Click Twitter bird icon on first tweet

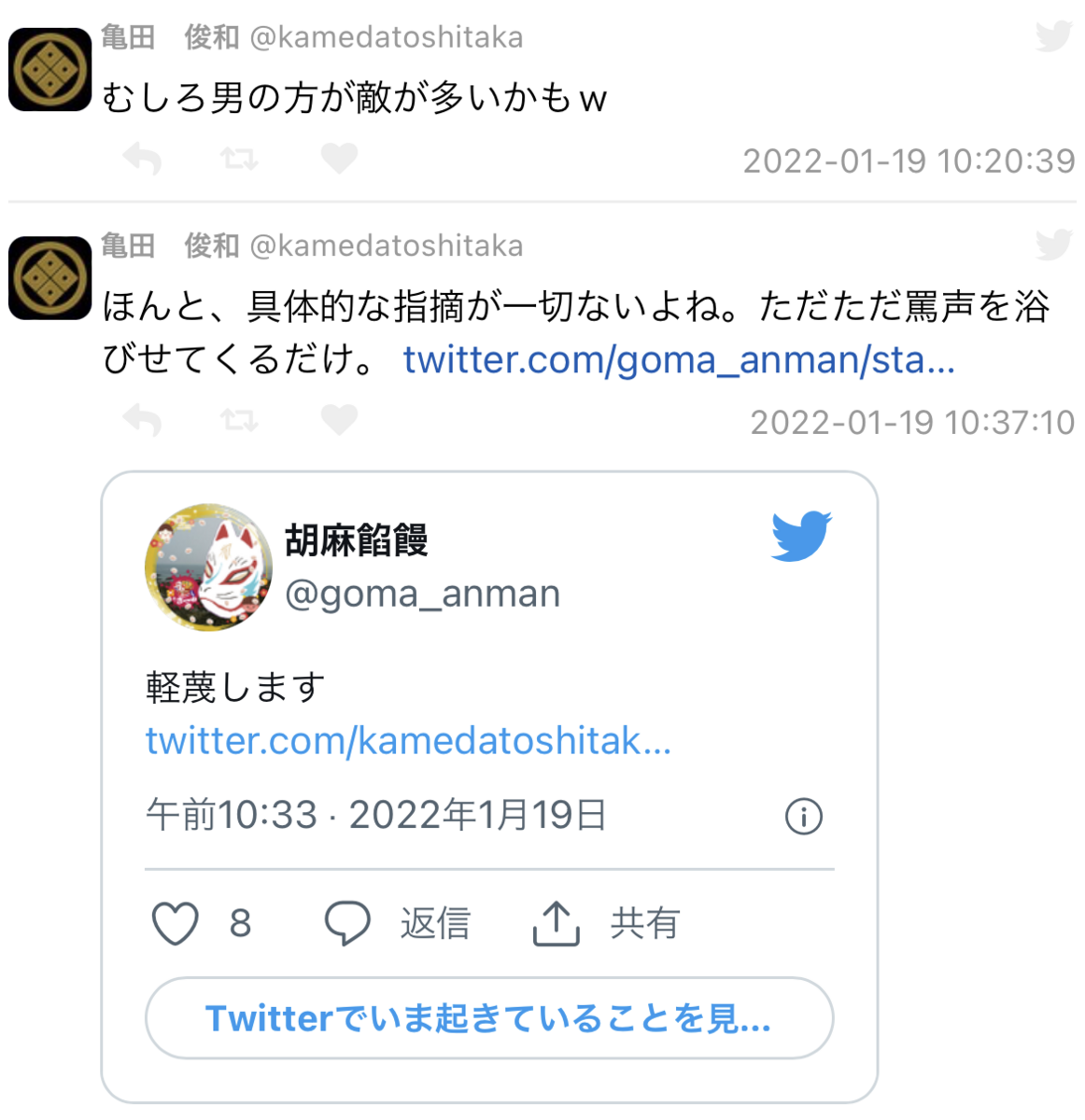click(1054, 36)
